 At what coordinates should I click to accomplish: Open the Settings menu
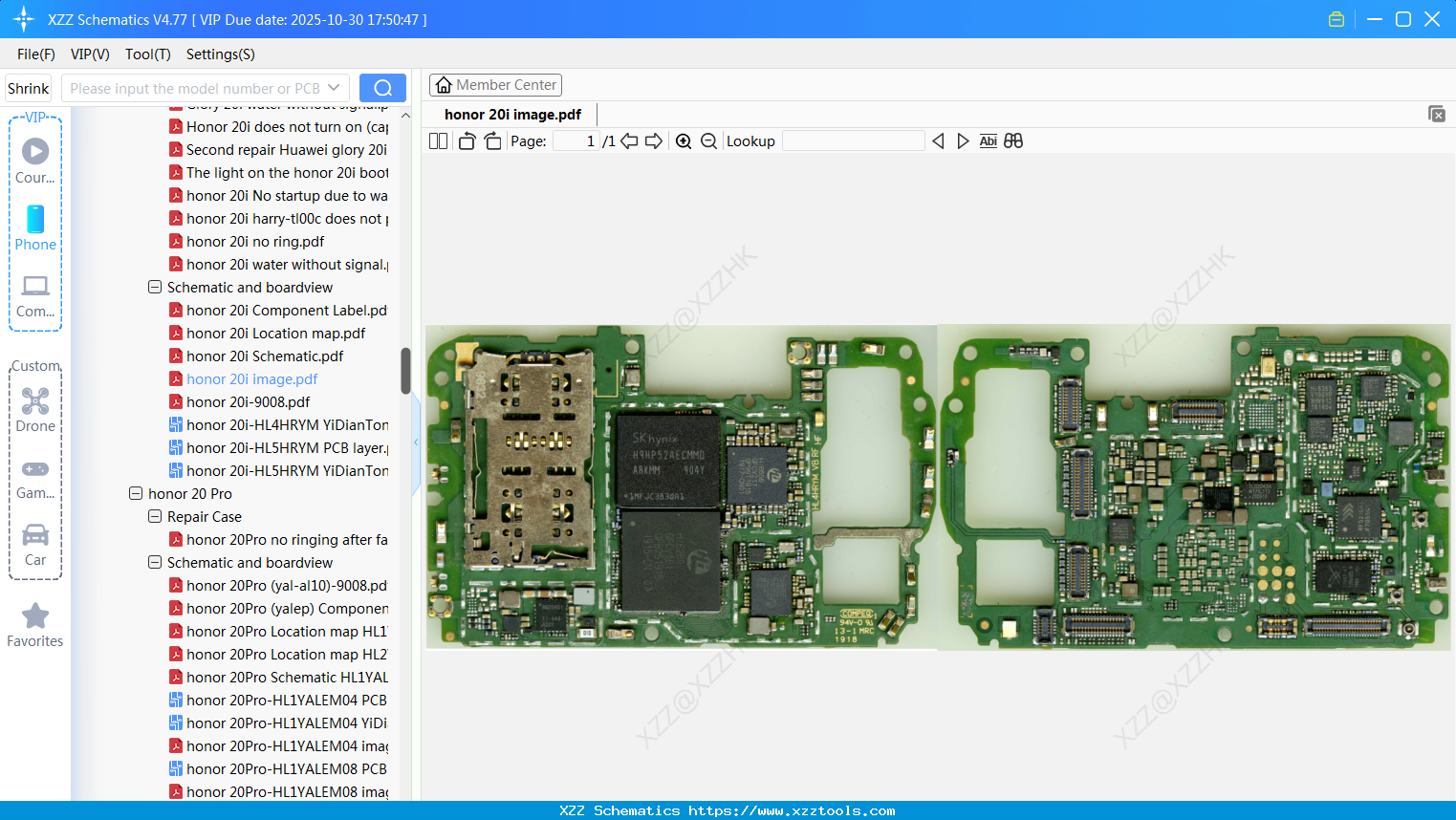[x=221, y=54]
